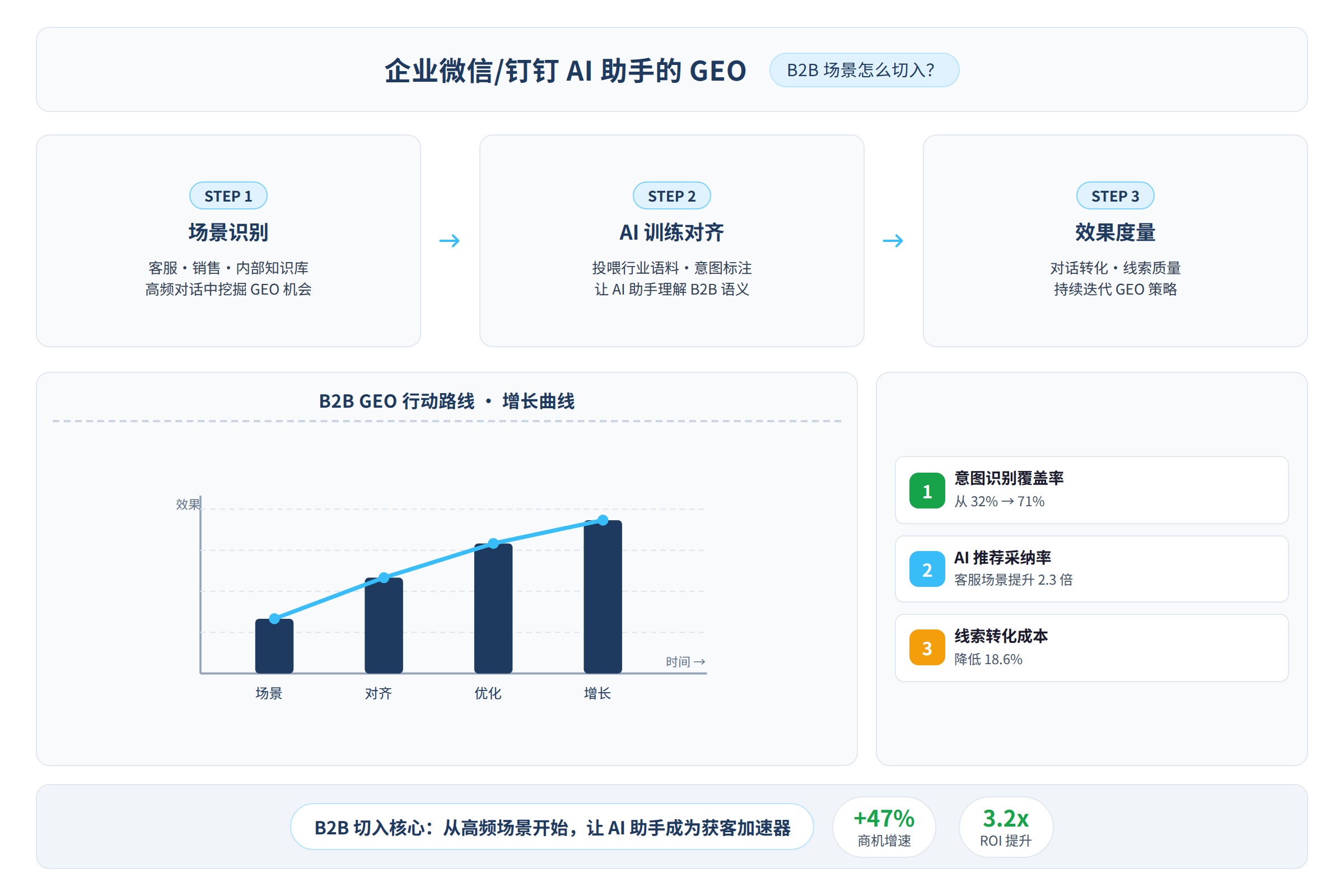Click the text '高频对话中挖掘 GEO 机会'
1344x896 pixels.
228,289
